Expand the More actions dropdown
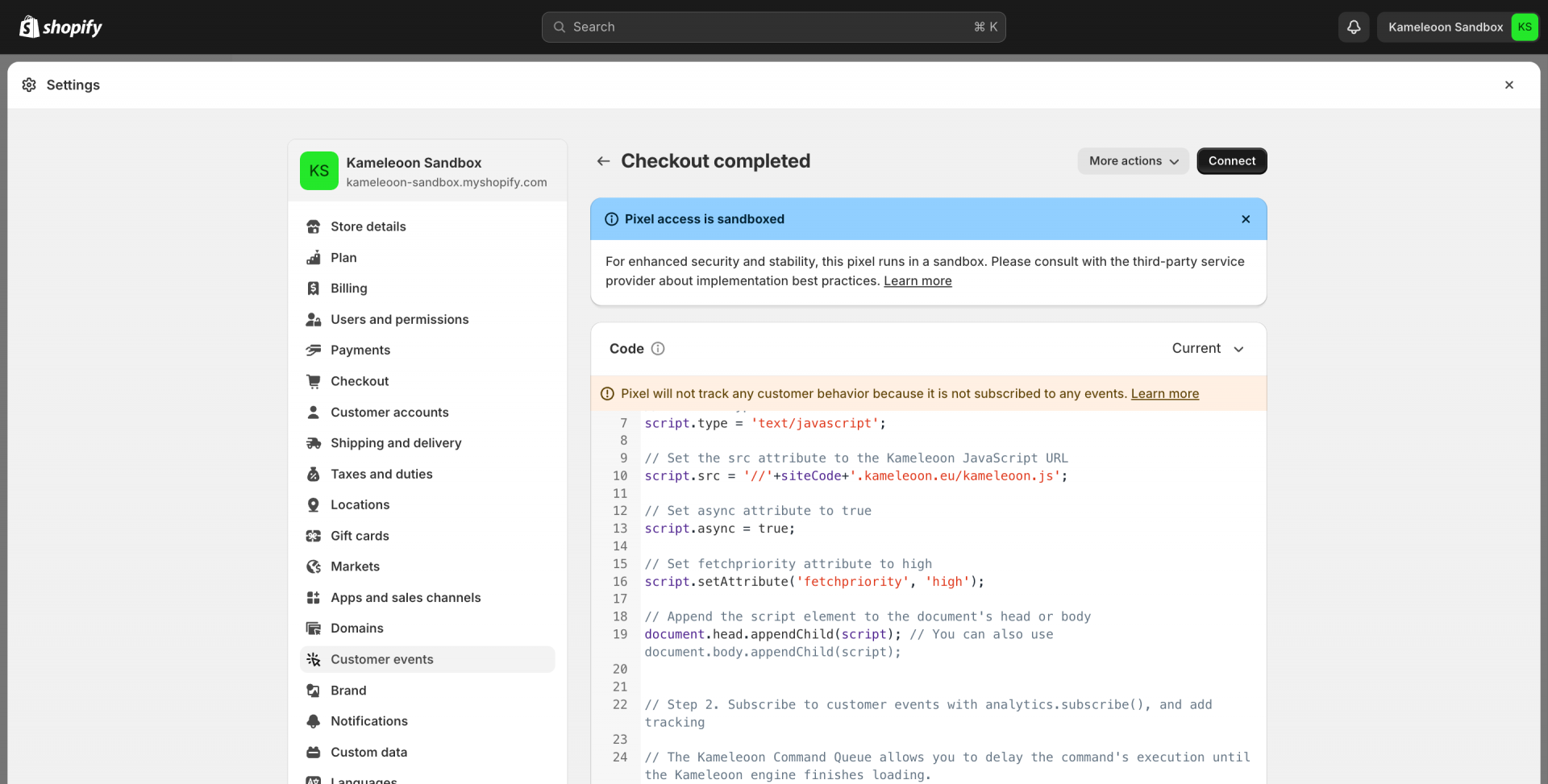Image resolution: width=1548 pixels, height=784 pixels. (1133, 161)
